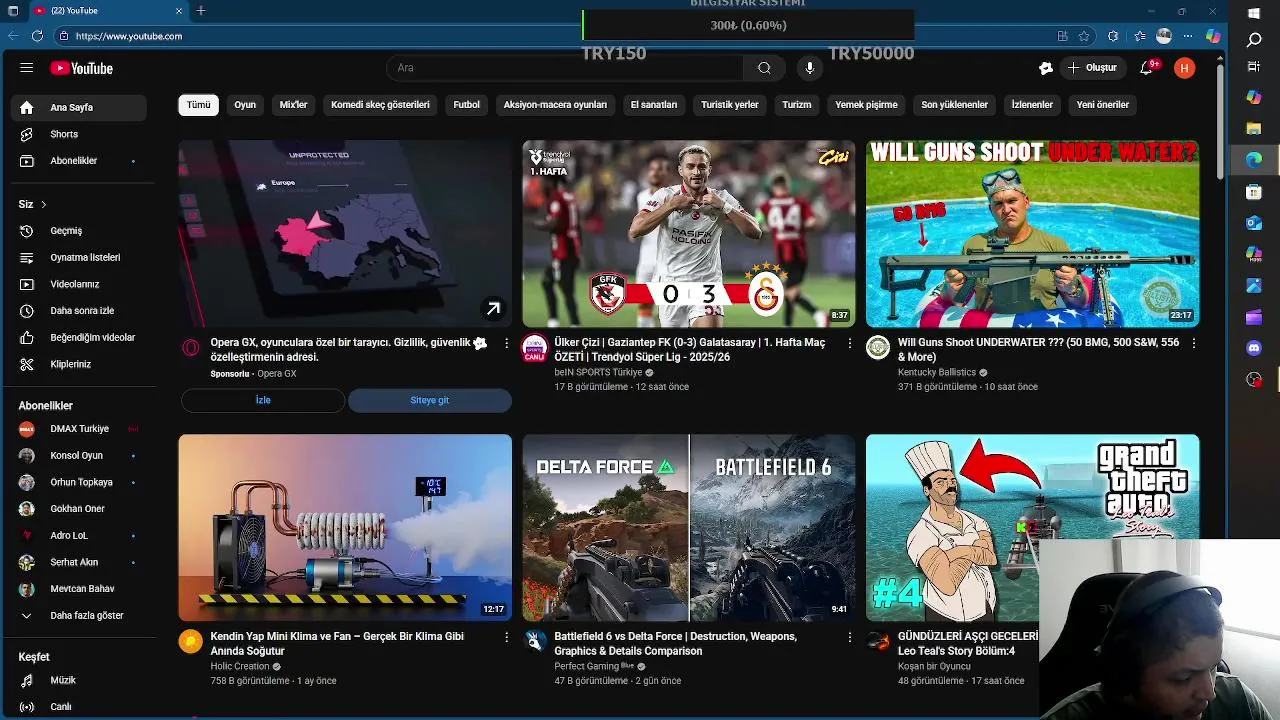Open the notifications bell

(x=1147, y=68)
